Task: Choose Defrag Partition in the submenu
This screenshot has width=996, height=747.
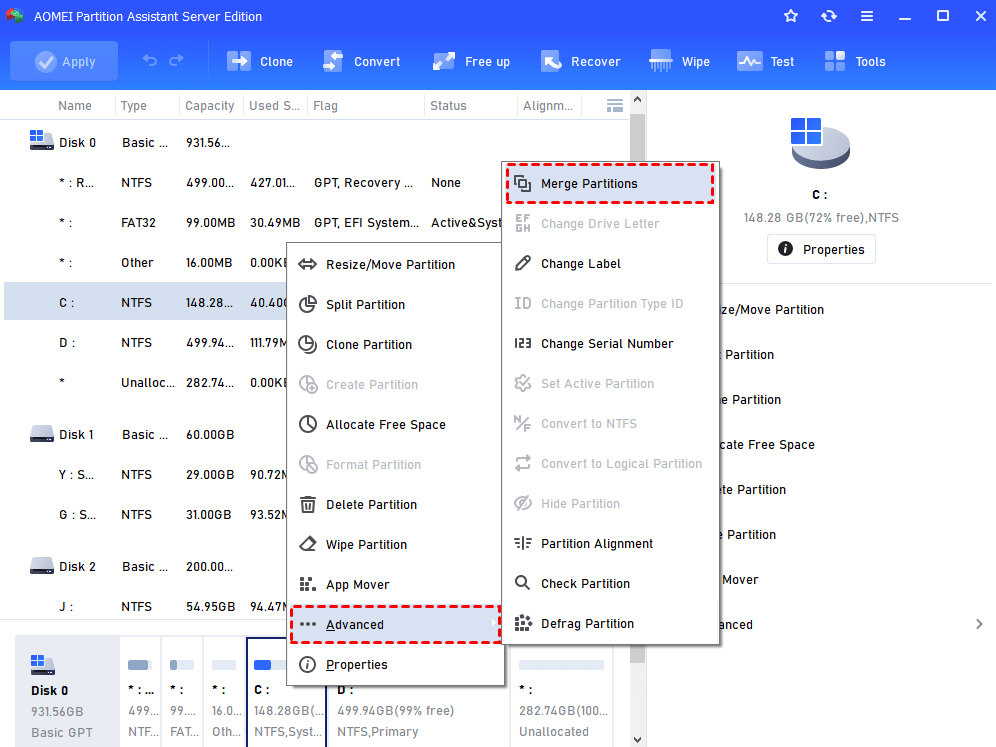Action: pyautogui.click(x=610, y=624)
